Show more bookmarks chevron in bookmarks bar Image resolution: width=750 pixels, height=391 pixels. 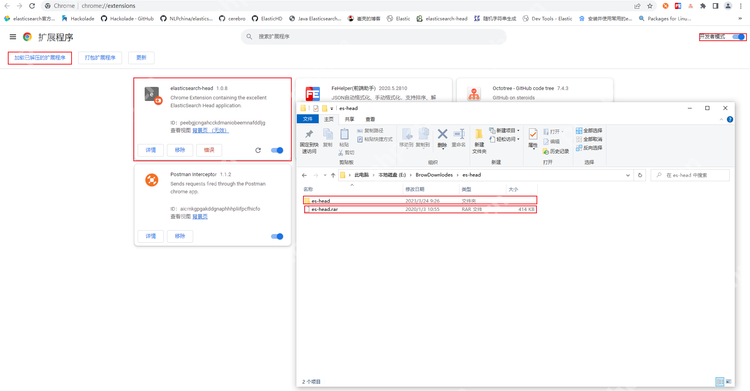pos(740,19)
